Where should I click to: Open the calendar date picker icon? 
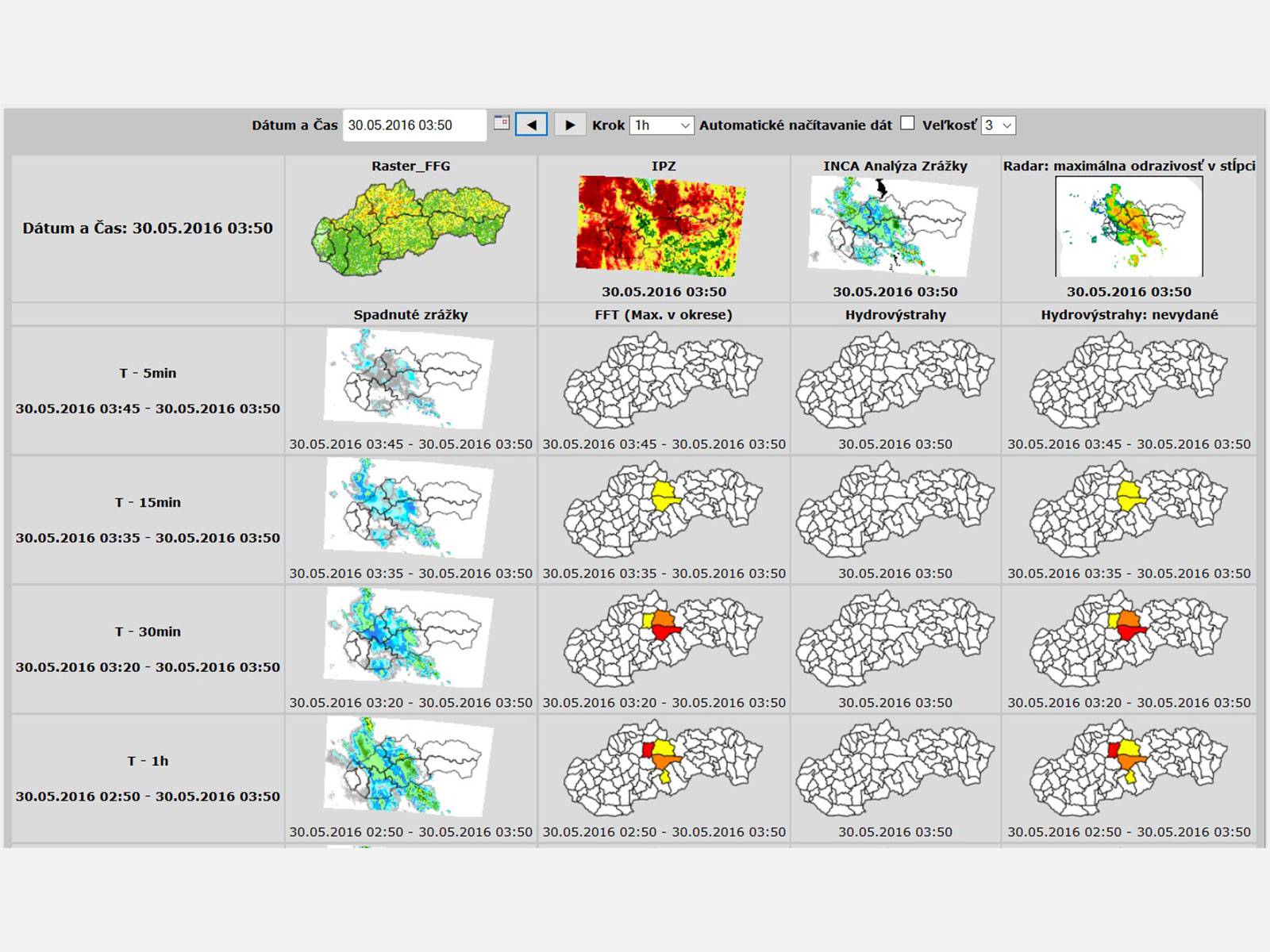click(501, 123)
